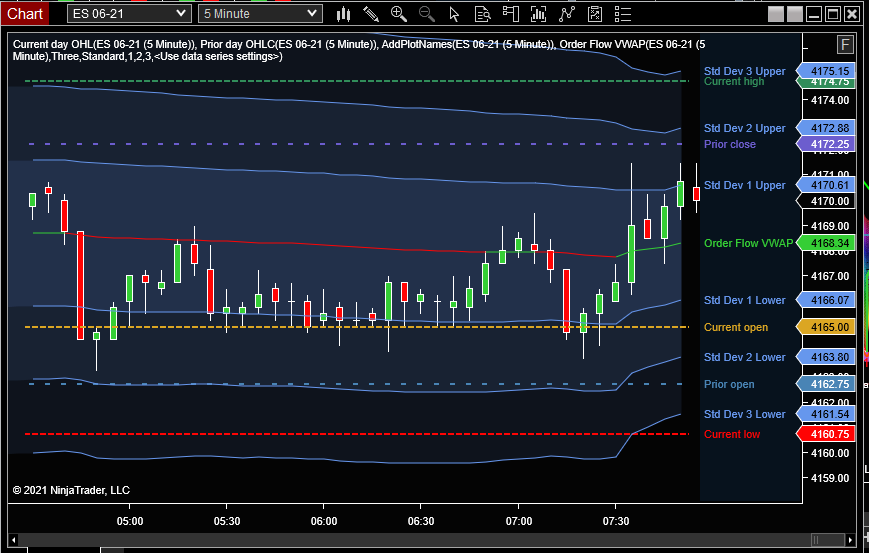This screenshot has height=553, width=869.
Task: Click the 4174.00 price axis label
Action: click(830, 100)
